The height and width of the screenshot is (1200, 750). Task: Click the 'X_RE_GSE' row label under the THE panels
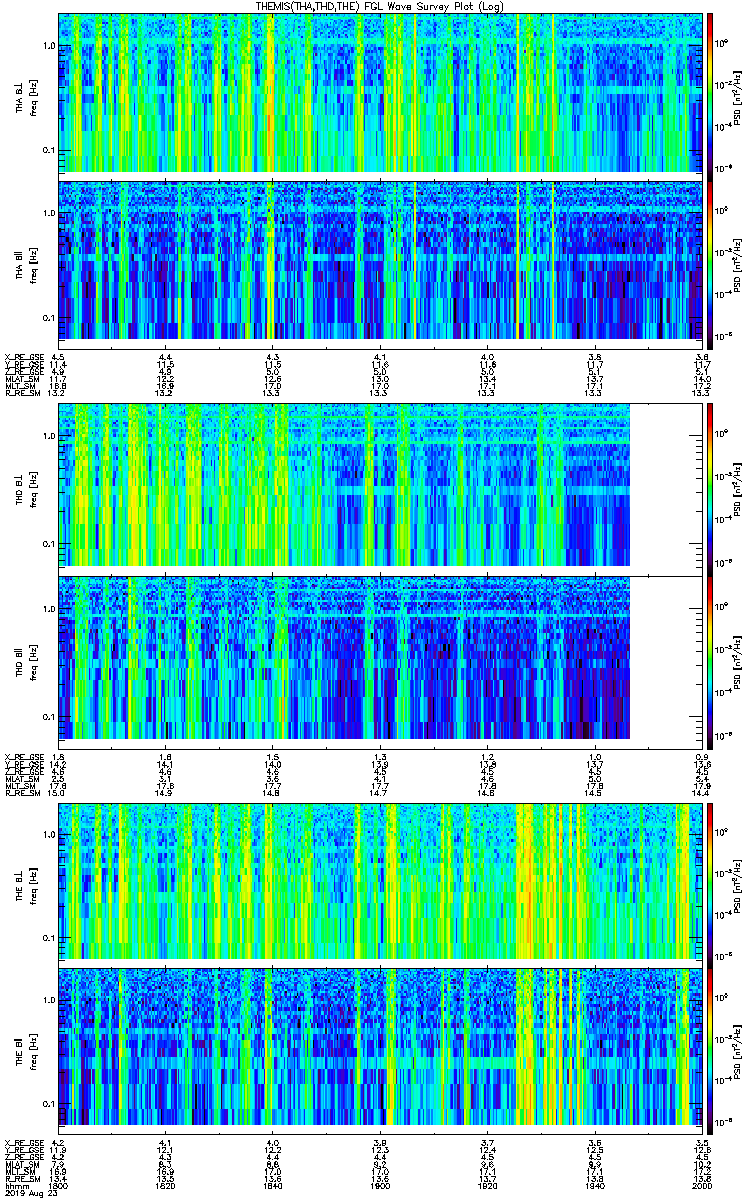[22, 1142]
